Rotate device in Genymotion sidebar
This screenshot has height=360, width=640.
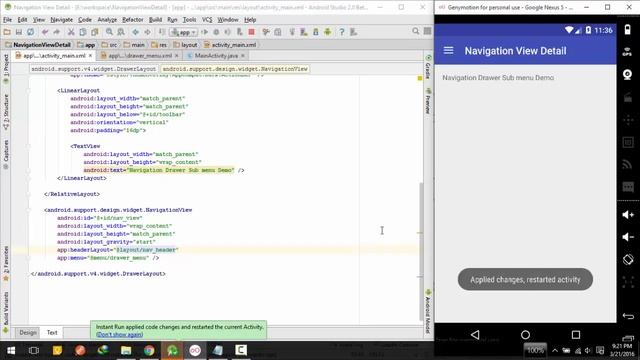tap(628, 260)
